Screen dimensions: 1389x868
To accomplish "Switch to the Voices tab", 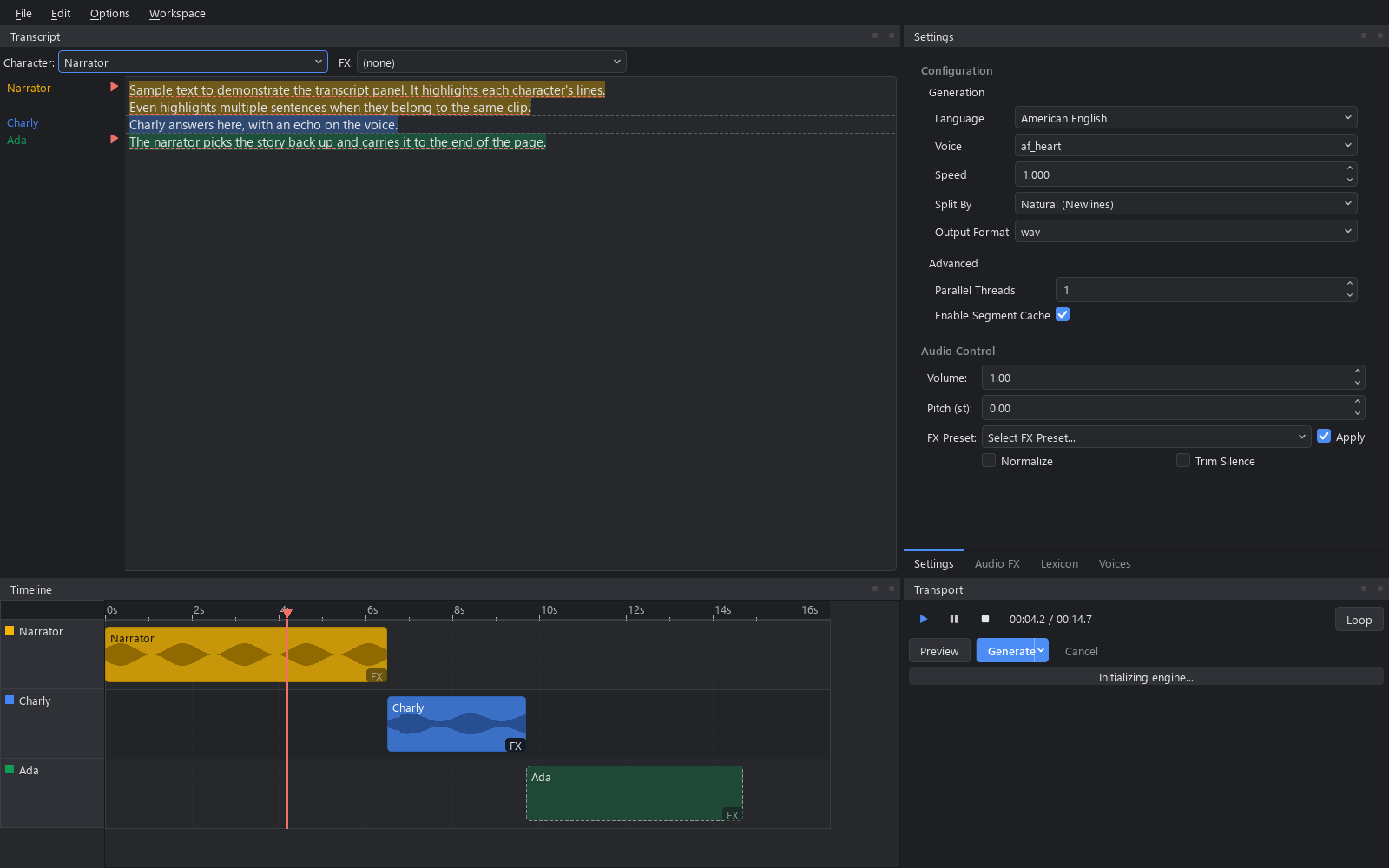I will coord(1115,563).
